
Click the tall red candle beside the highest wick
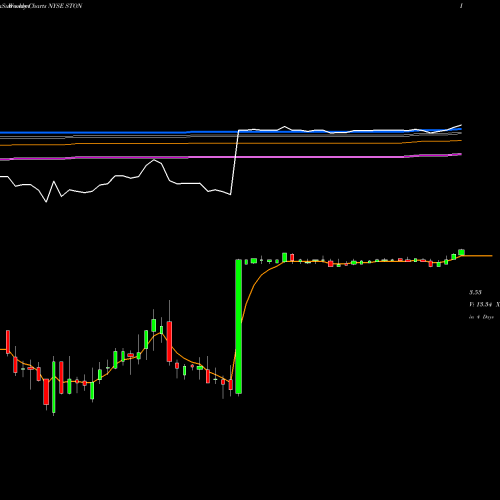point(169,341)
